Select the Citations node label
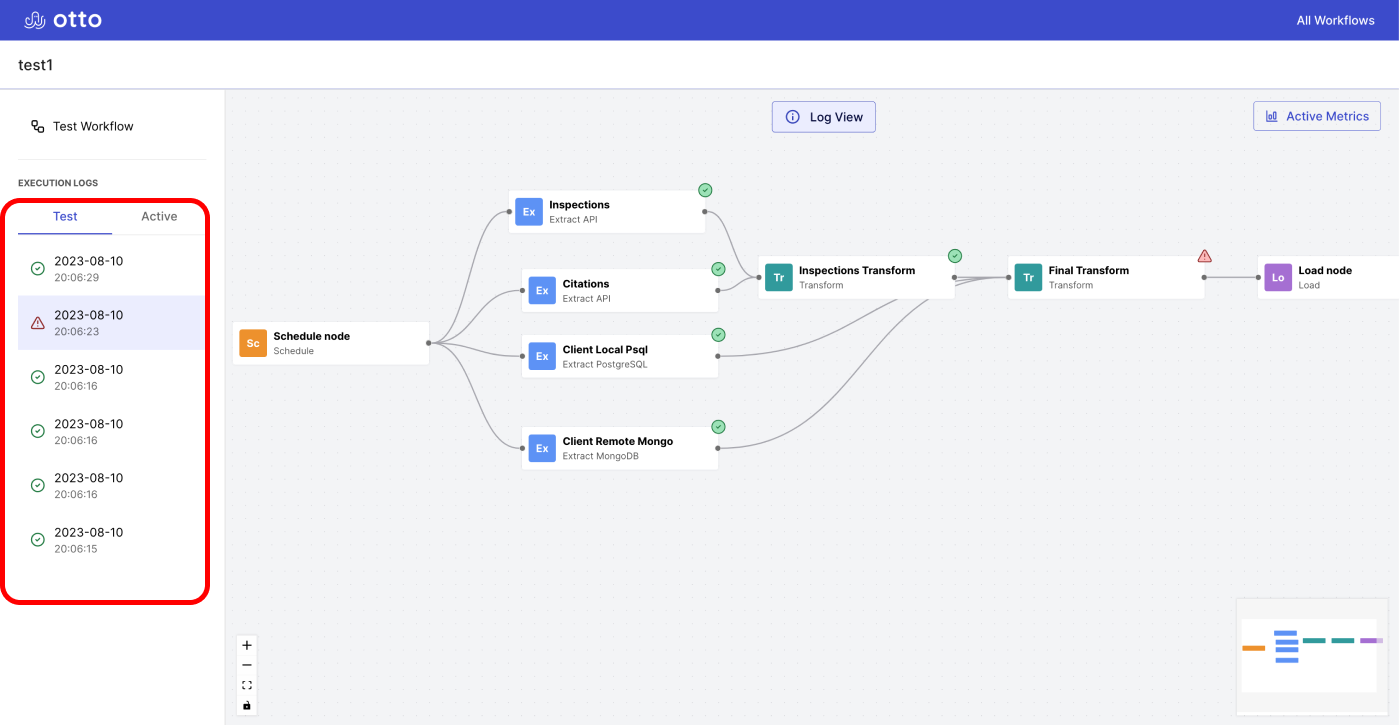Viewport: 1399px width, 725px height. point(586,283)
